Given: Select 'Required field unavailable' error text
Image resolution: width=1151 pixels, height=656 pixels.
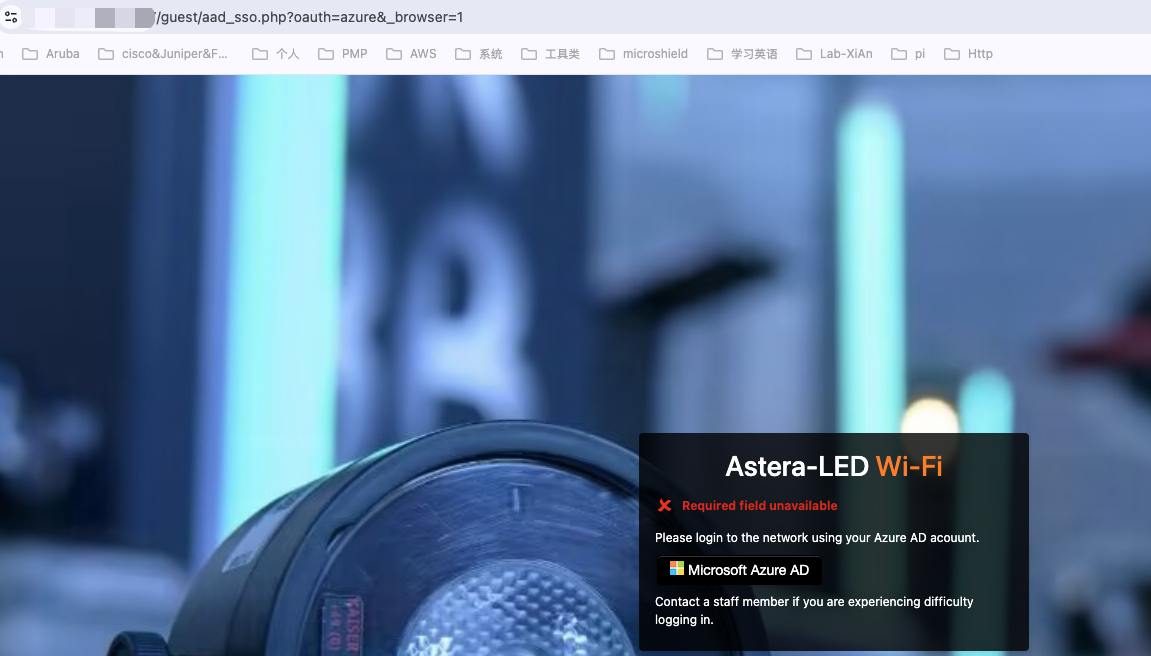Looking at the screenshot, I should (760, 506).
